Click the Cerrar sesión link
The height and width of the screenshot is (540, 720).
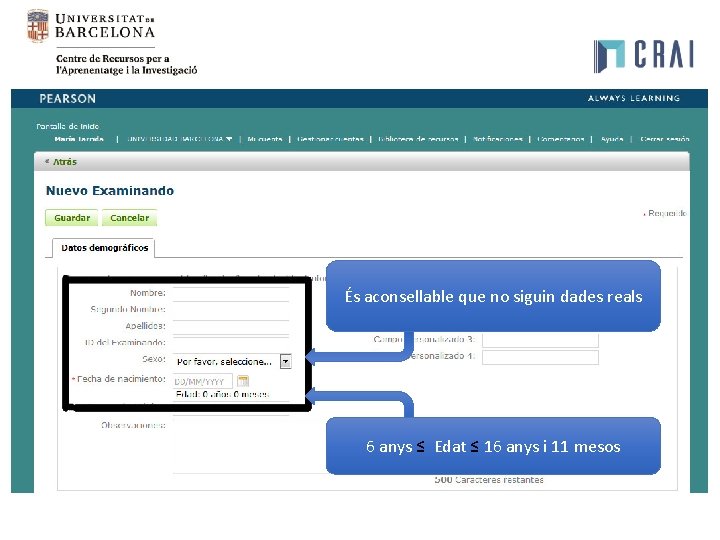[664, 139]
